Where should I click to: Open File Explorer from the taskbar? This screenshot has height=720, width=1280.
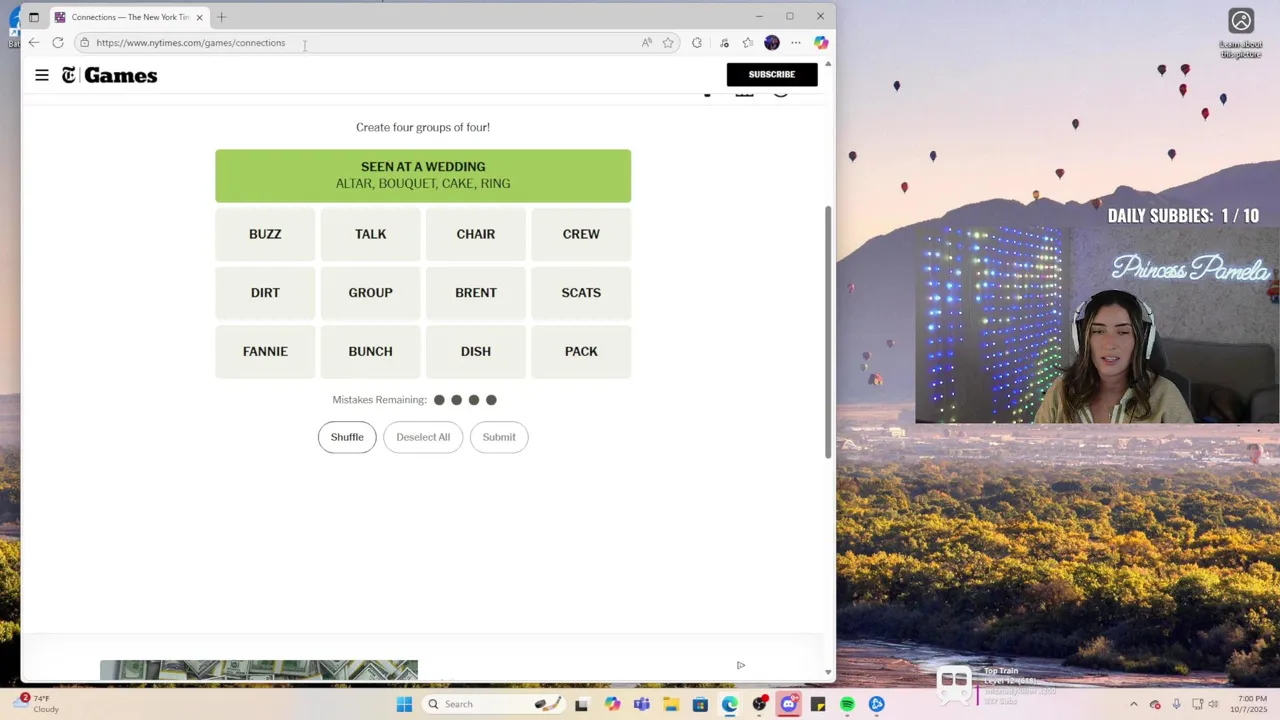[x=671, y=704]
